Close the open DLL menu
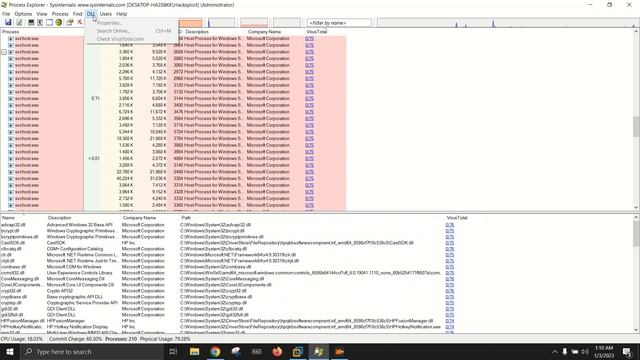 click(x=91, y=14)
